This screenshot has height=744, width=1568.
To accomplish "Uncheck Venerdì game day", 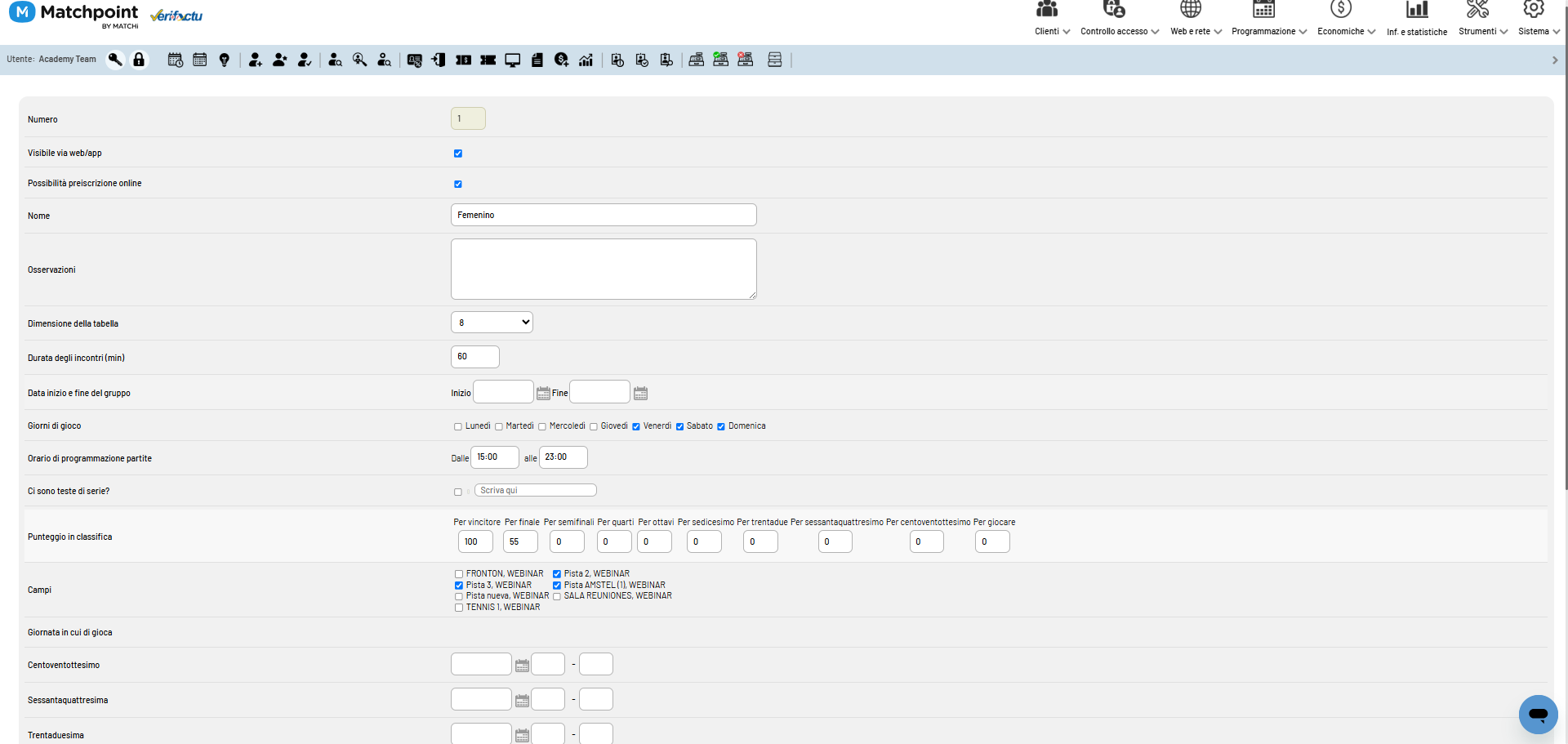I will click(x=636, y=426).
